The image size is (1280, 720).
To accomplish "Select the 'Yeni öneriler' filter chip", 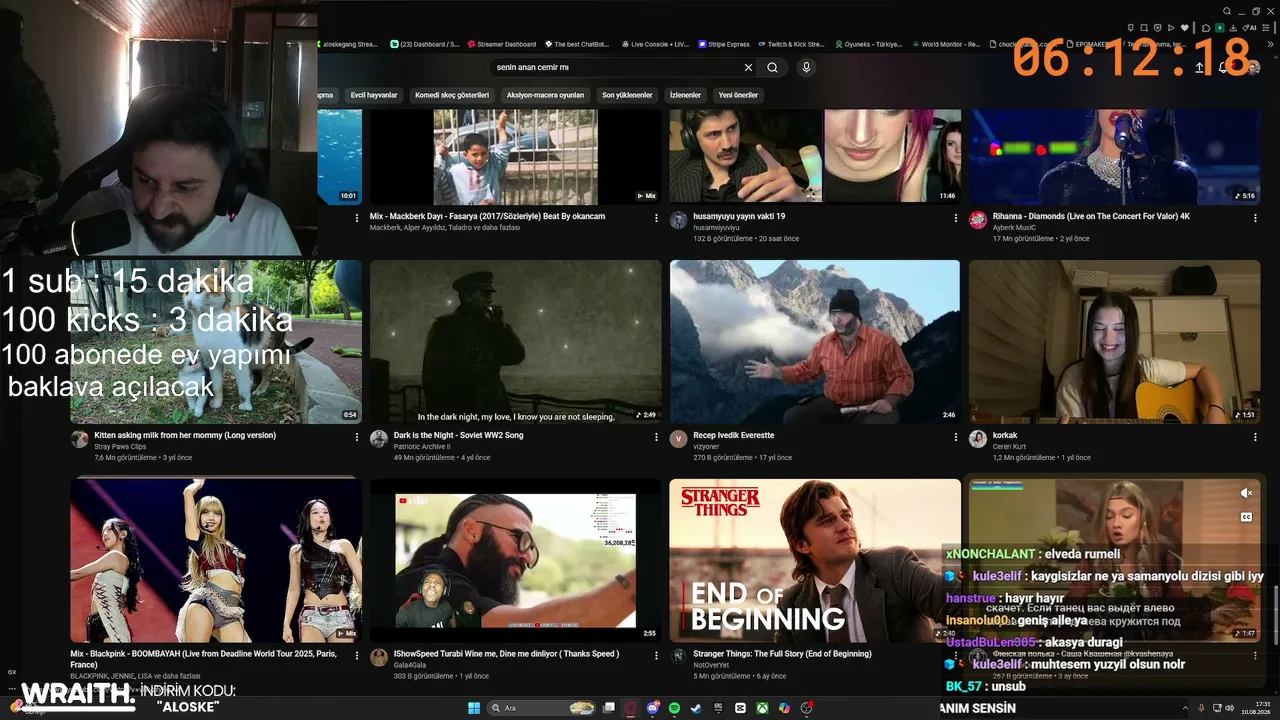I will tap(738, 95).
